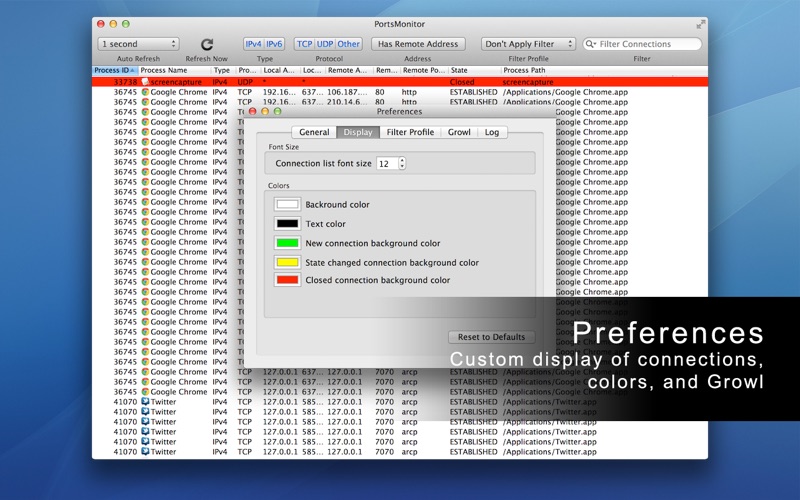800x500 pixels.
Task: Open the State changed connection color swatch
Action: coord(287,262)
